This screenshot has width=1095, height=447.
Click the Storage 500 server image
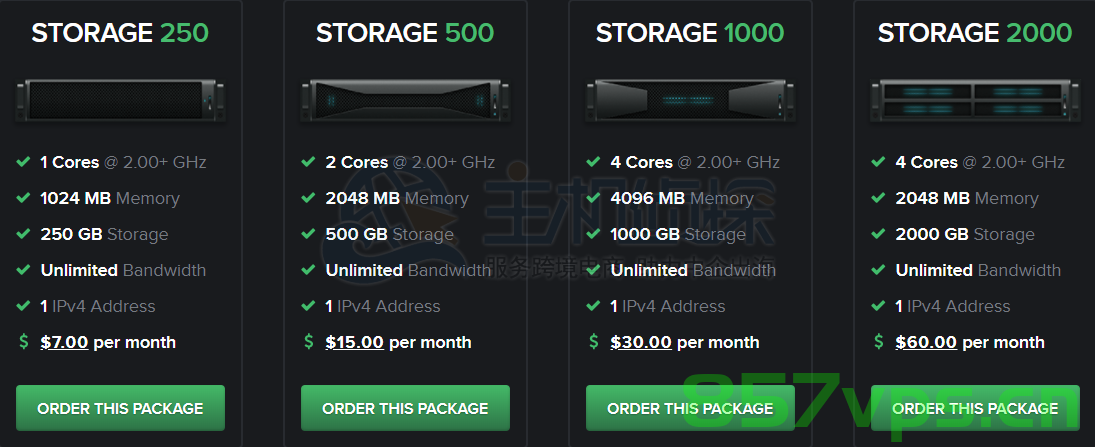pos(405,100)
